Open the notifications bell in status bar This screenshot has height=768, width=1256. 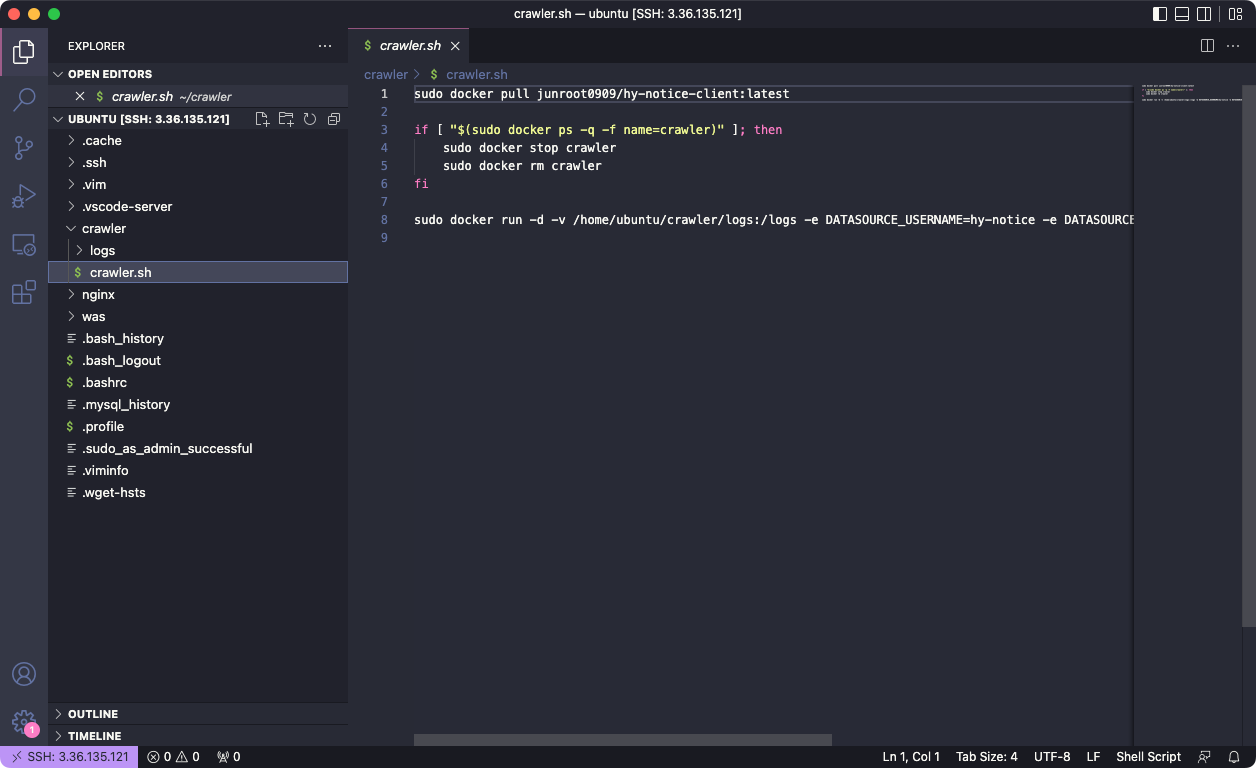tap(1235, 757)
